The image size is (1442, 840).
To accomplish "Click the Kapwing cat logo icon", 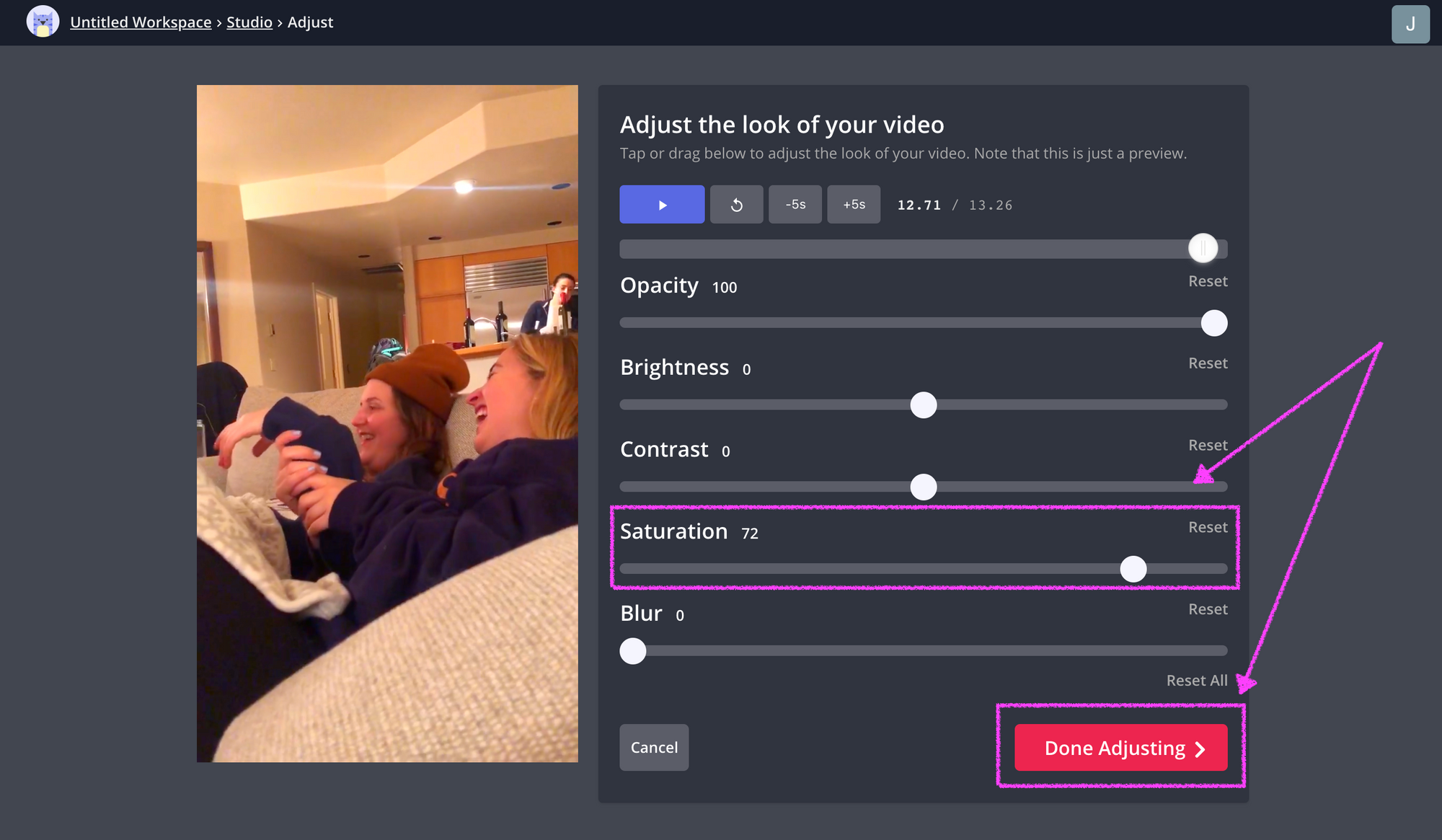I will [x=43, y=22].
